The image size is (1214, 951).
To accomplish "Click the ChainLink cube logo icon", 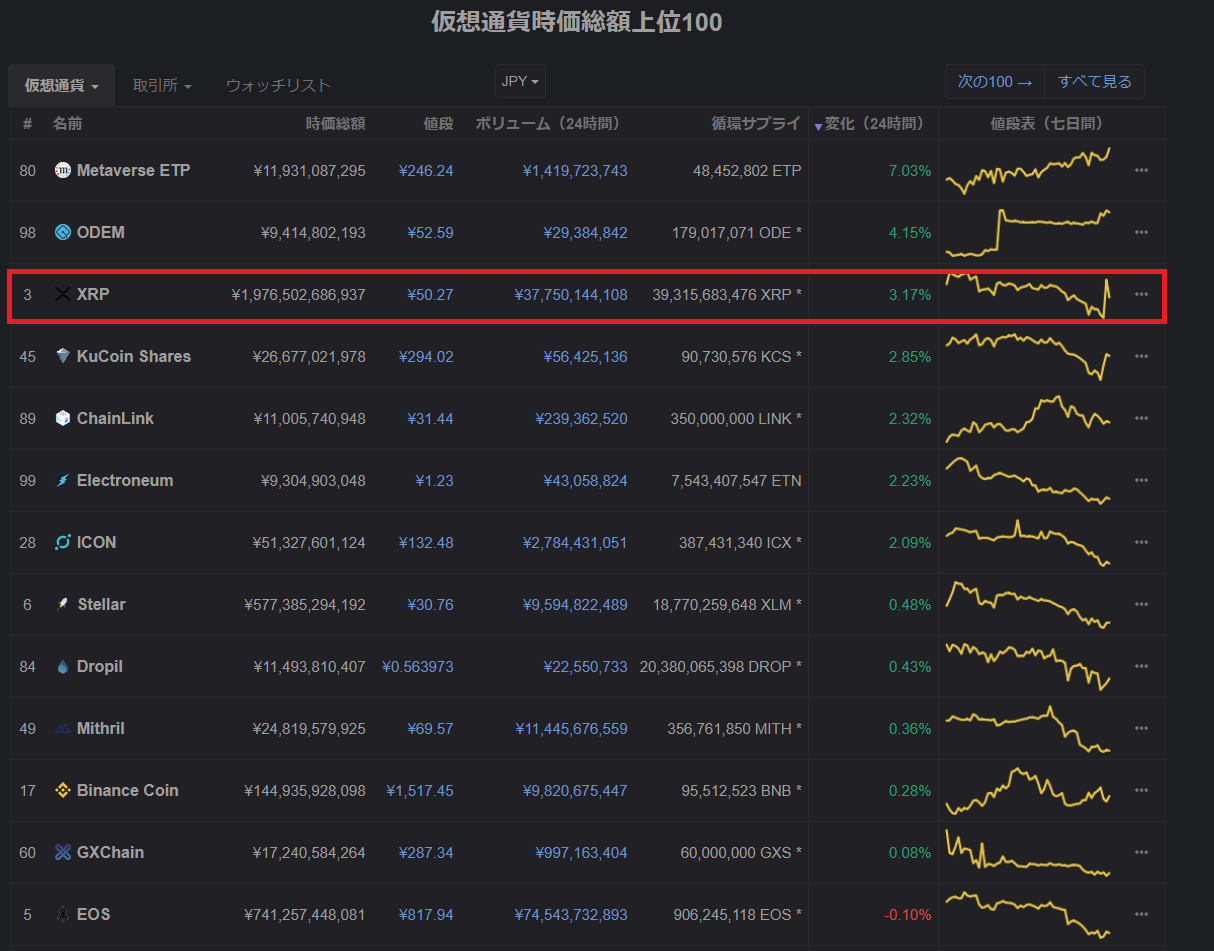I will 63,419.
